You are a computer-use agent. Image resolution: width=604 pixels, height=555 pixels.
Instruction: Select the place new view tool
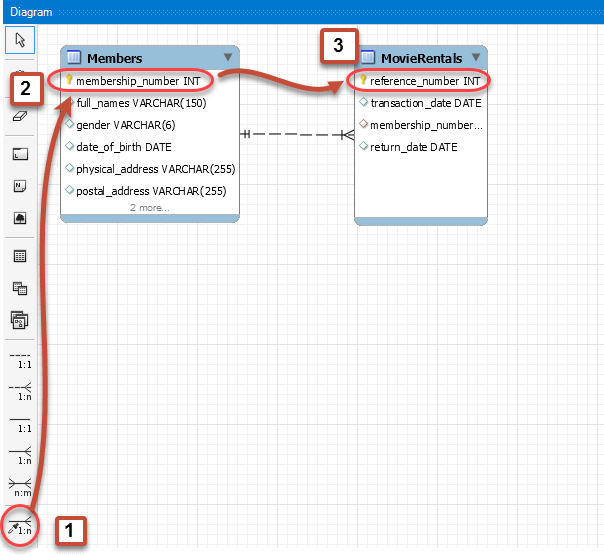(20, 288)
